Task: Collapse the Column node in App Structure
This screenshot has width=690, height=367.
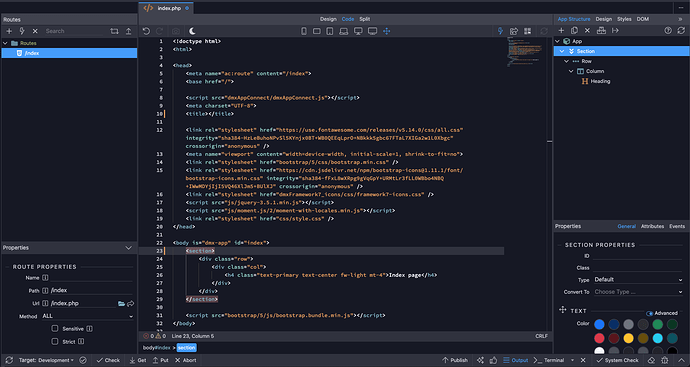Action: pyautogui.click(x=571, y=71)
